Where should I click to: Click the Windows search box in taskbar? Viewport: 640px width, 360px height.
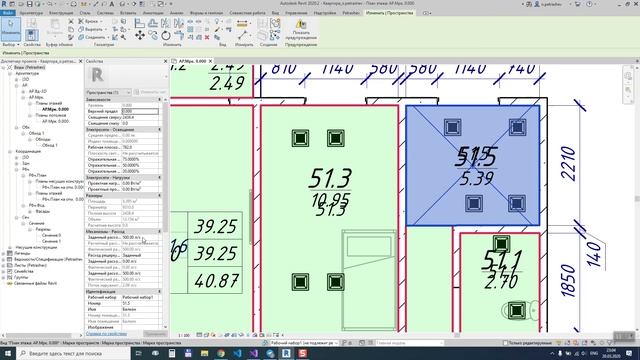pos(73,353)
